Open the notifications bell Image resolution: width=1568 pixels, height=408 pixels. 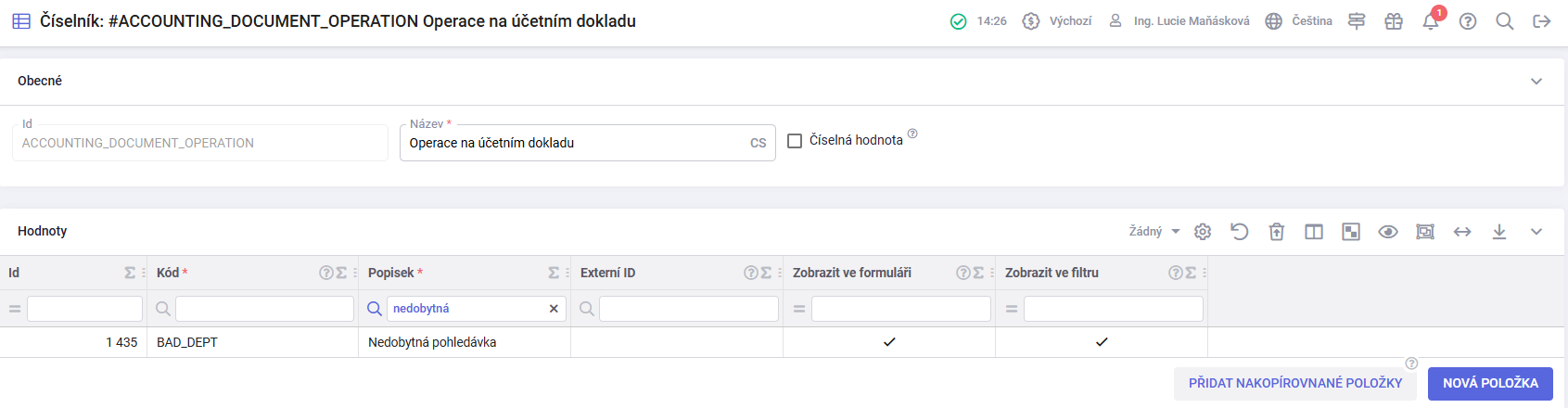coord(1430,21)
